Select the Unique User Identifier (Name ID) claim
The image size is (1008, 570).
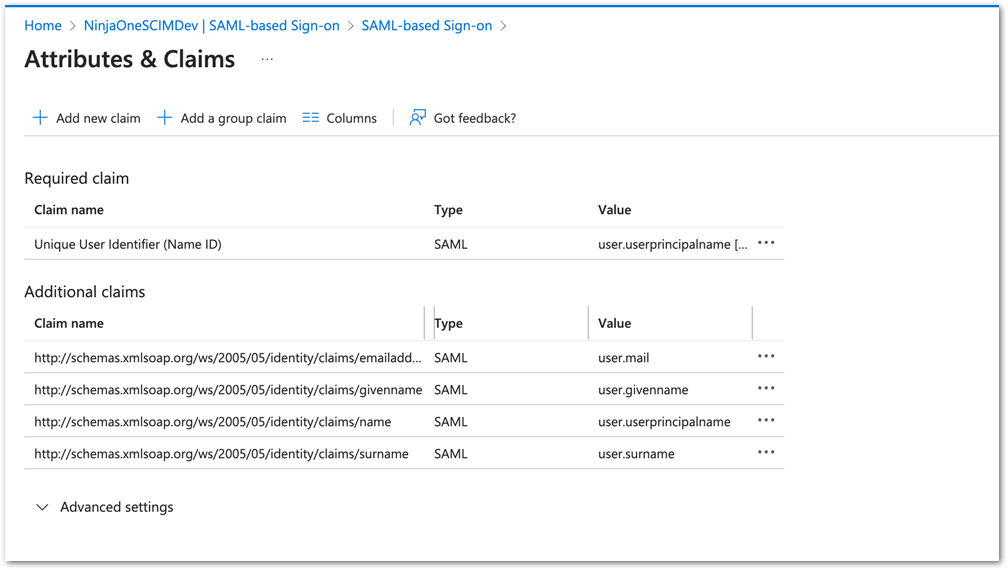point(128,244)
